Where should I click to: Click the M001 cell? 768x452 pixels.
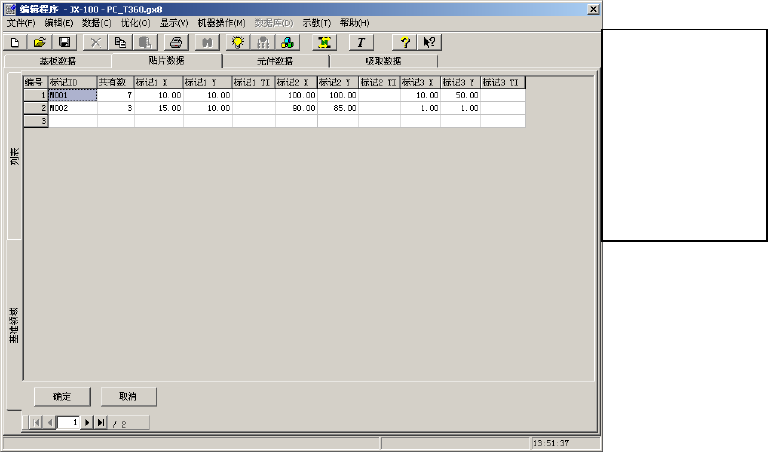tap(72, 95)
